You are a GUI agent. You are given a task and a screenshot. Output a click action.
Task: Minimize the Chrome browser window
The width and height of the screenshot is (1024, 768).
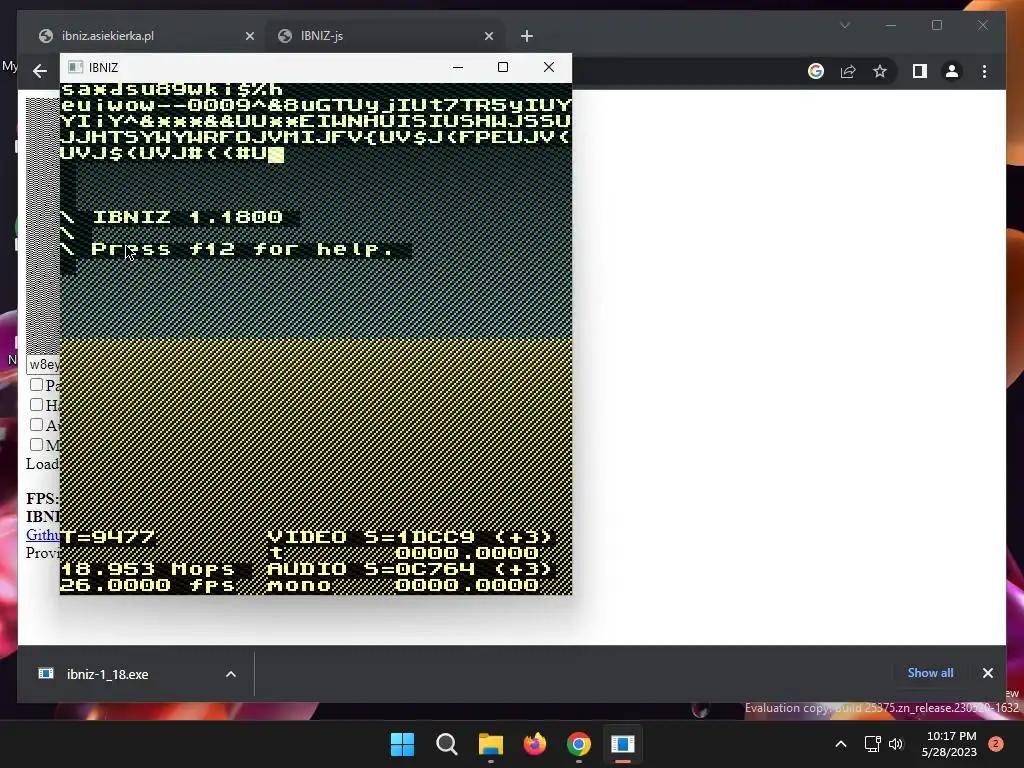click(x=891, y=25)
